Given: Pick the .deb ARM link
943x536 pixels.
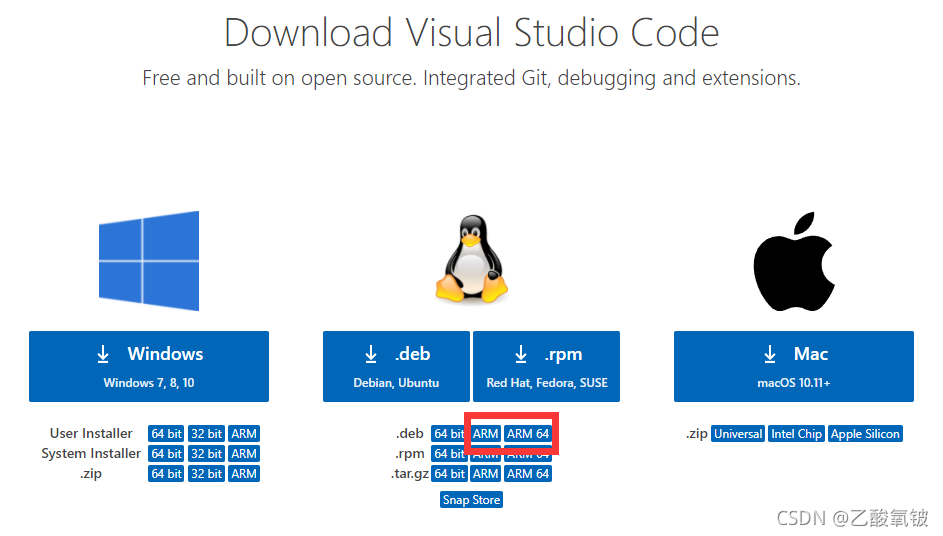Looking at the screenshot, I should click(485, 434).
